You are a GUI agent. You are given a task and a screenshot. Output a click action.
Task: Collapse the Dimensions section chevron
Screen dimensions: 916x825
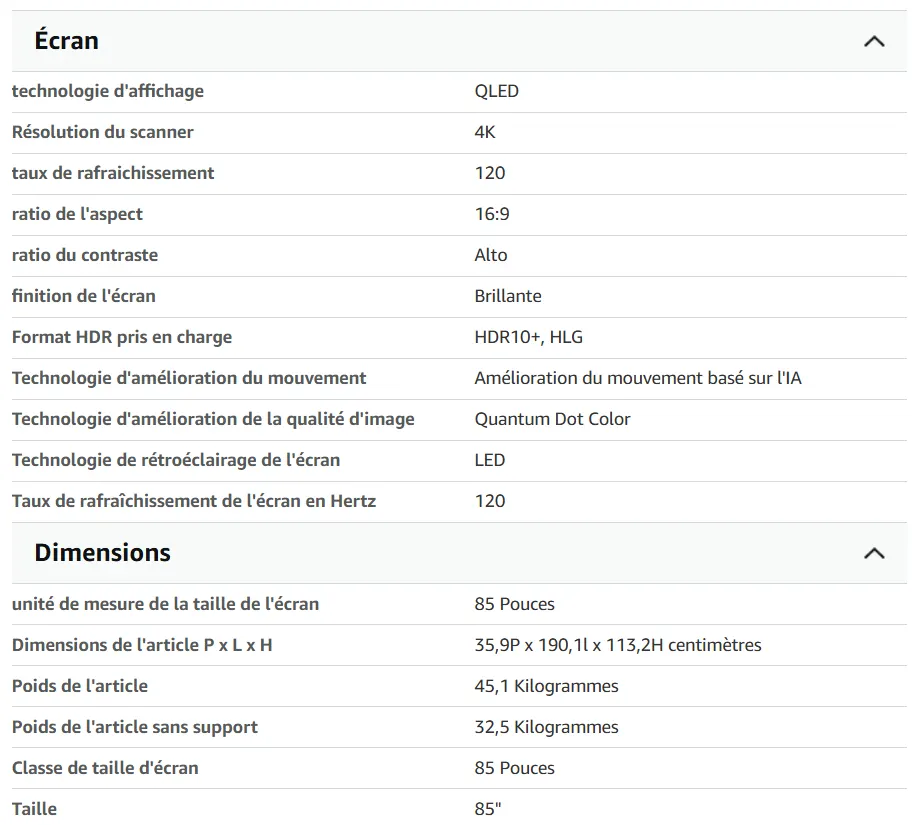point(874,553)
